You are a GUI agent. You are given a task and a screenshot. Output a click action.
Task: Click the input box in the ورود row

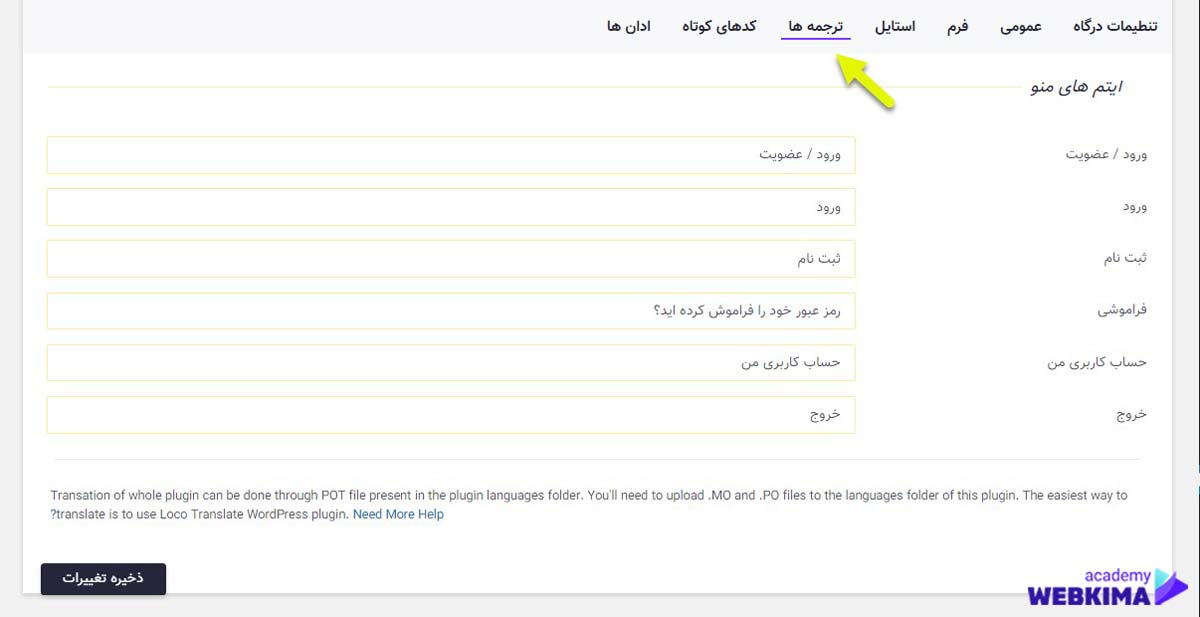451,207
